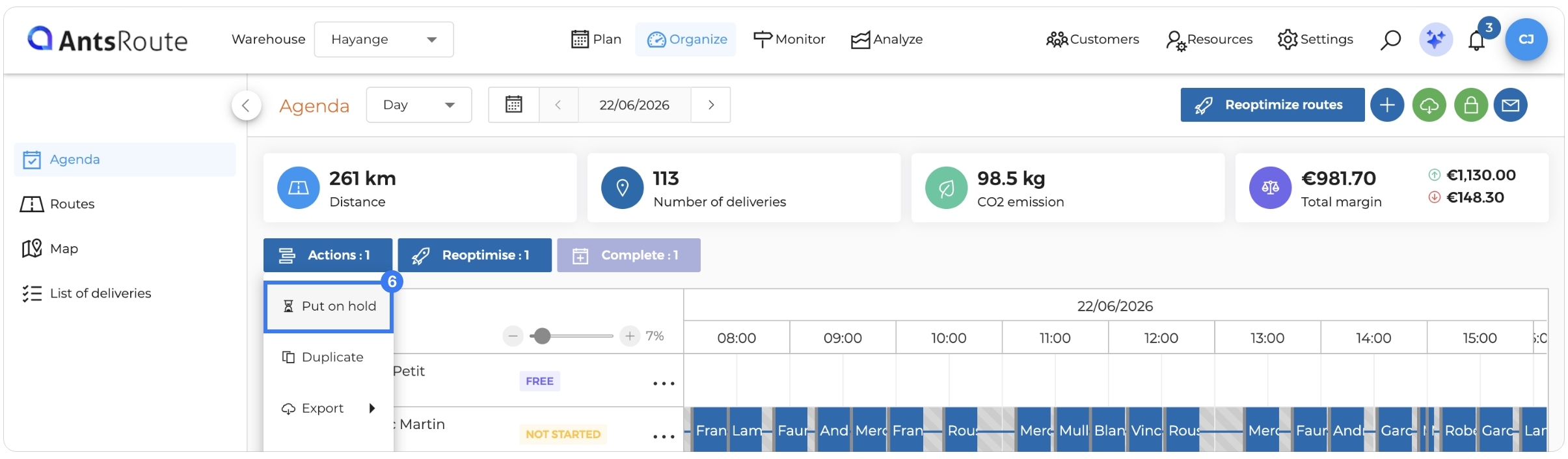Click Reoptimize routes button
This screenshot has width=1568, height=459.
point(1272,105)
